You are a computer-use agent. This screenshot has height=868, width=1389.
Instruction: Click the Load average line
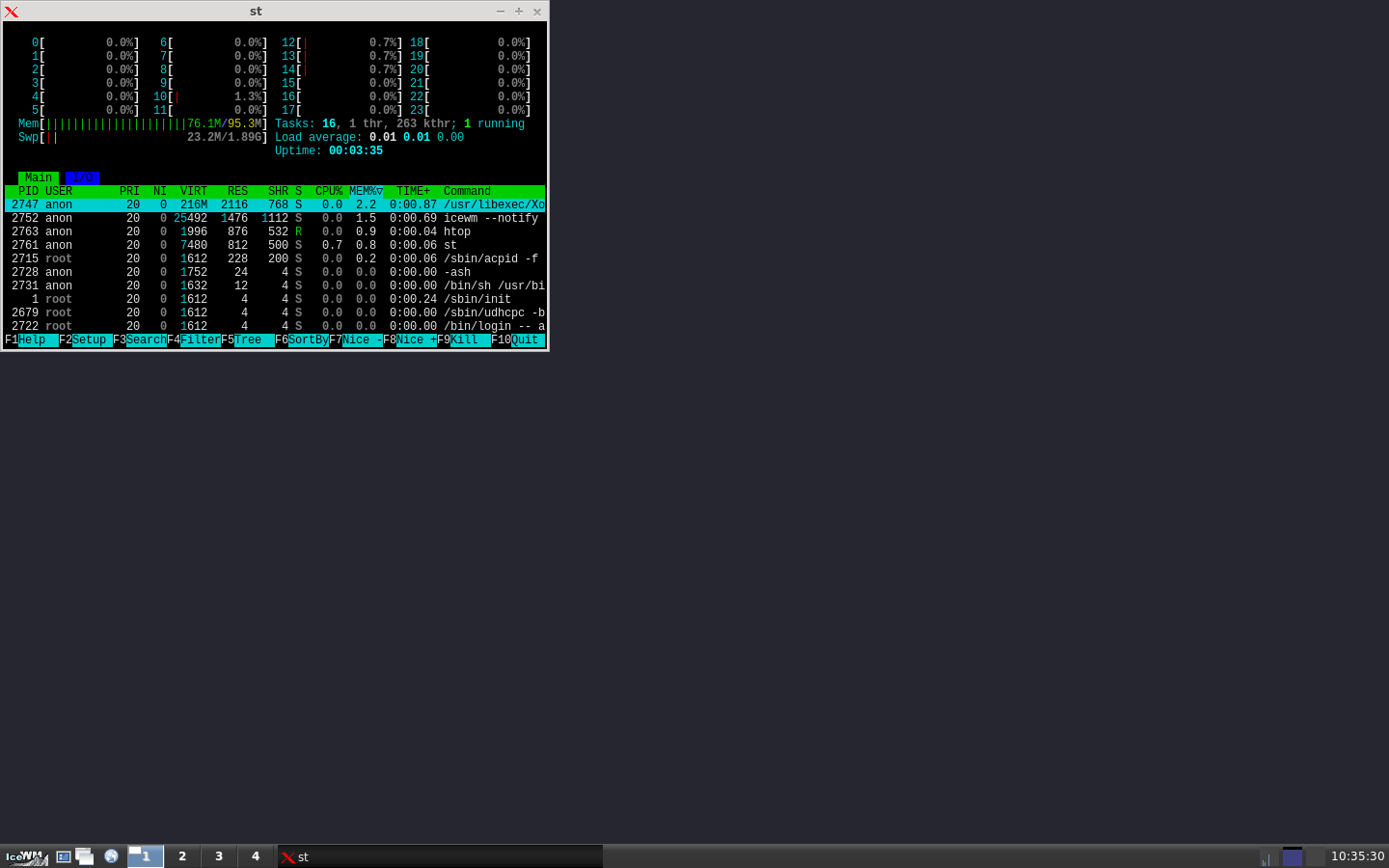[x=369, y=138]
